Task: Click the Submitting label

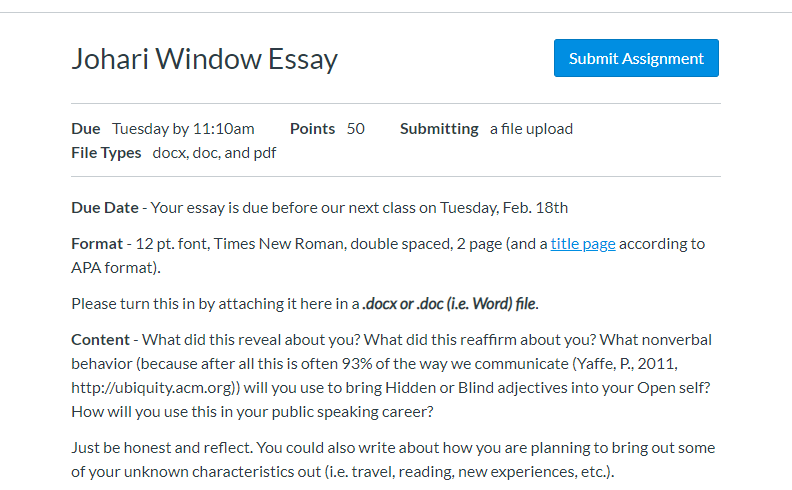Action: (439, 129)
